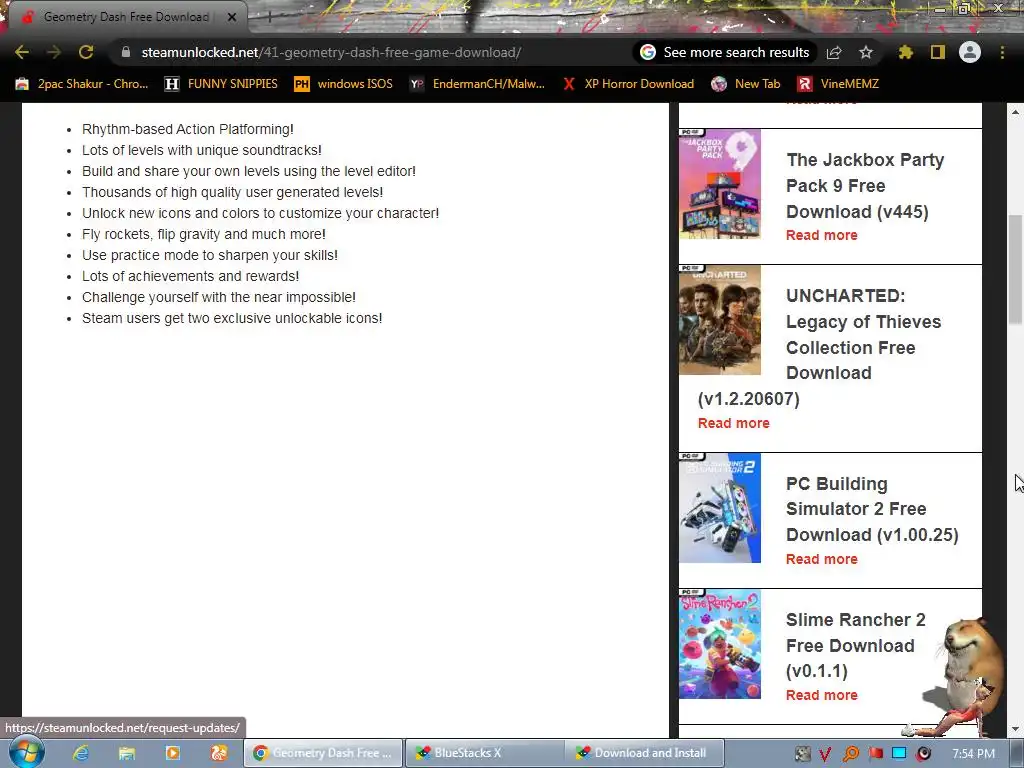This screenshot has width=1024, height=768.
Task: Click Read more under UNCHARTED
Action: coord(733,423)
